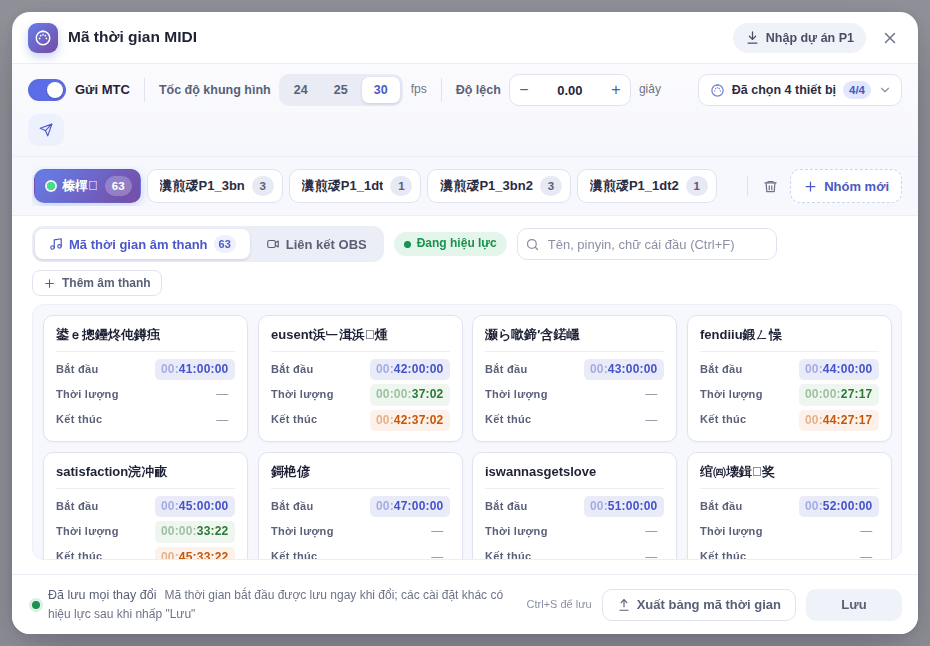Screen dimensions: 930x646
Task: Click the magnifier icon in search box
Action: tap(533, 244)
